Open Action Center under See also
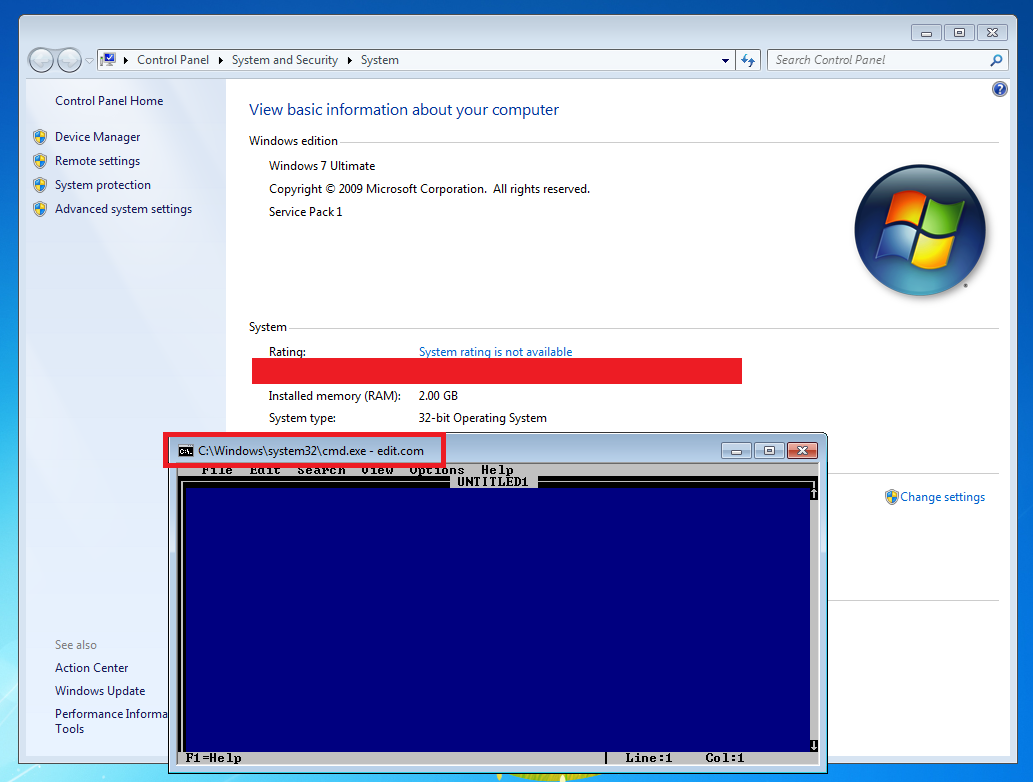The height and width of the screenshot is (782, 1033). pos(92,668)
